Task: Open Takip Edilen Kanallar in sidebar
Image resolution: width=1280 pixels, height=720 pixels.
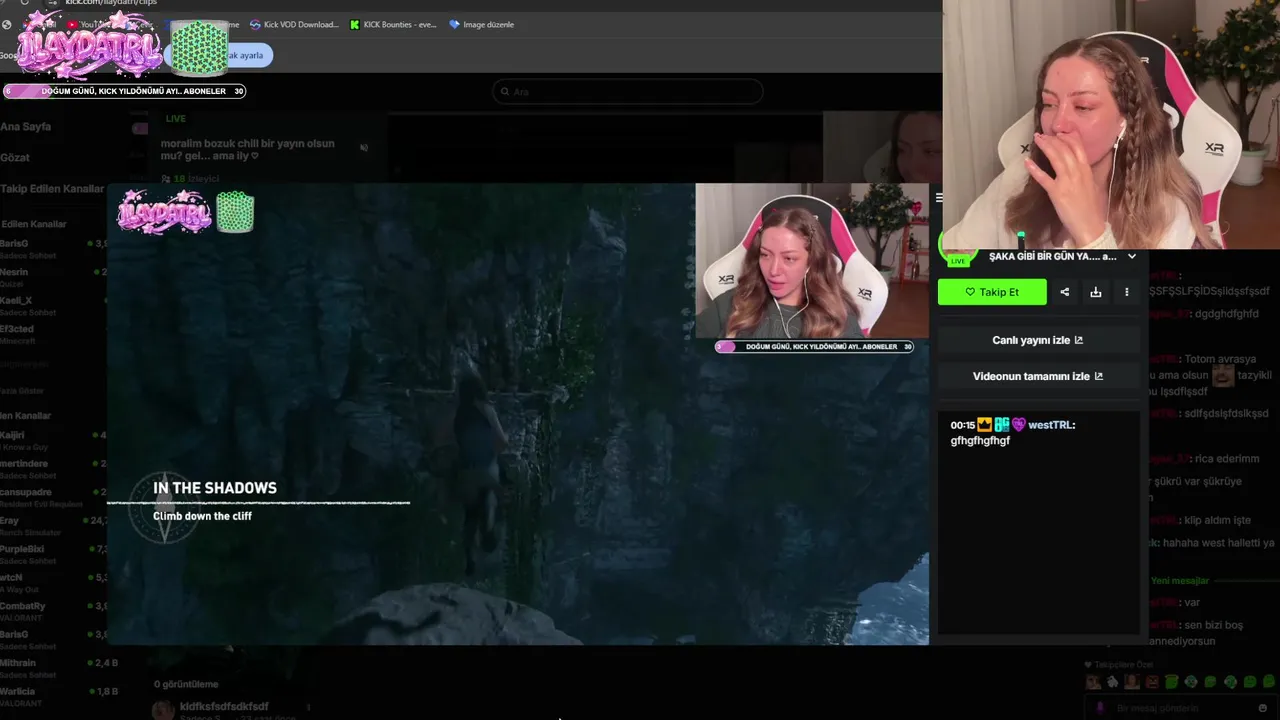Action: 52,189
